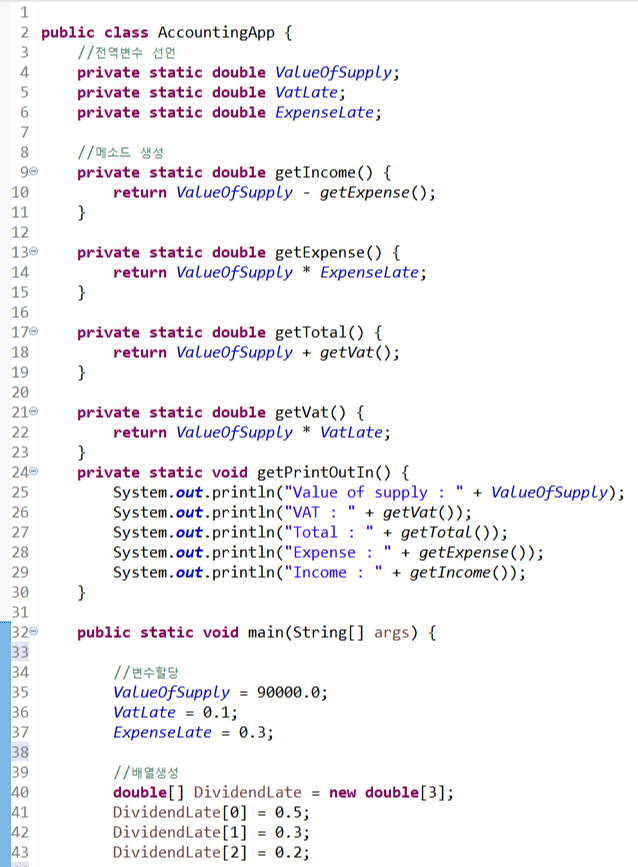Click DividendLate[1] on line 42
Screen dimensions: 638x867
click(x=180, y=832)
